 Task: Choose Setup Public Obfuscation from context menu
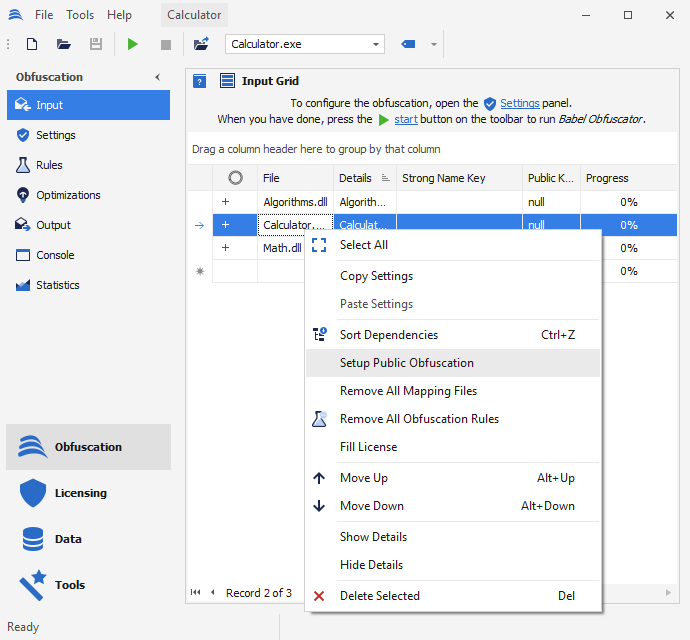407,363
